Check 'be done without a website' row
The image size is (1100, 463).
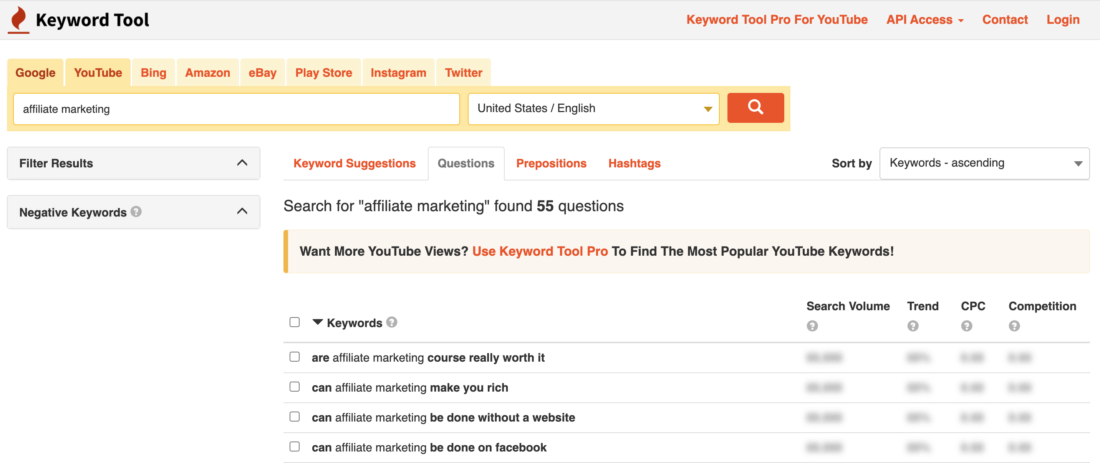pos(295,417)
